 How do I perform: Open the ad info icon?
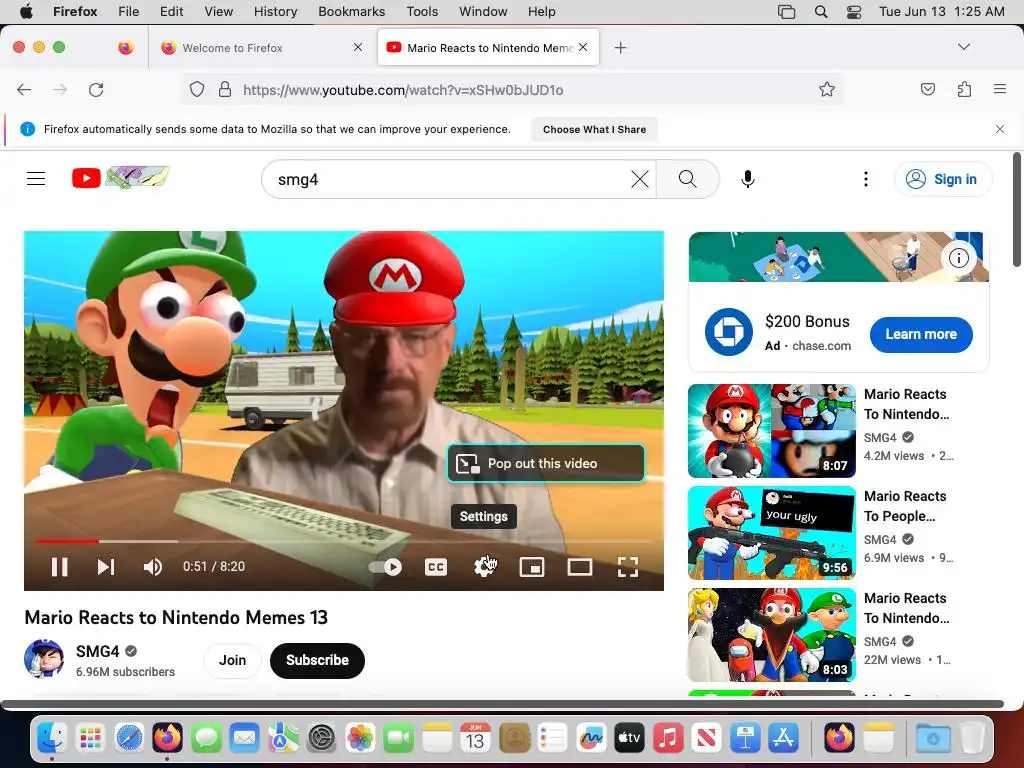[958, 258]
